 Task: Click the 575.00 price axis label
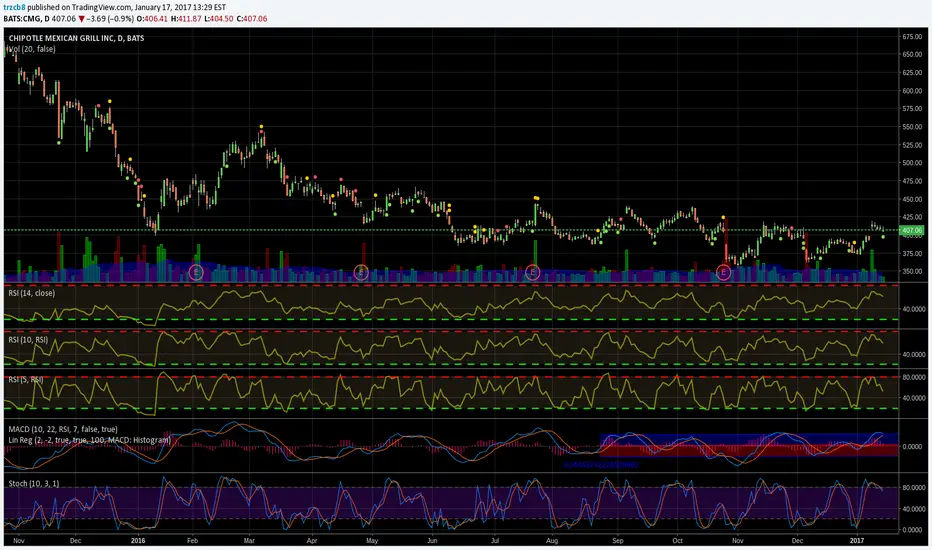[x=911, y=109]
